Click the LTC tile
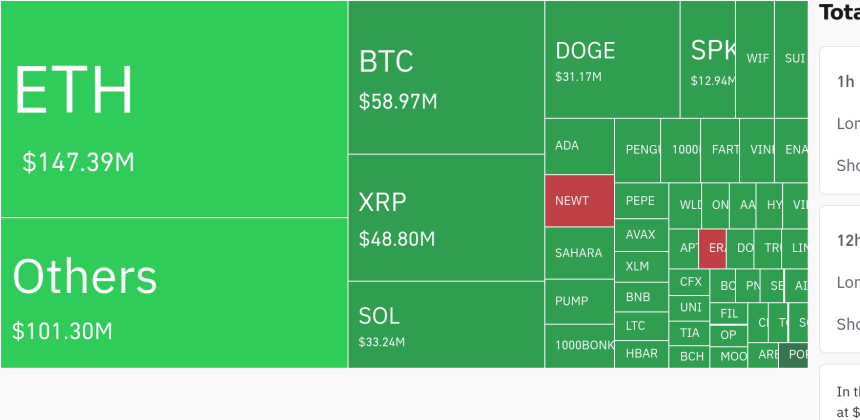 point(640,325)
